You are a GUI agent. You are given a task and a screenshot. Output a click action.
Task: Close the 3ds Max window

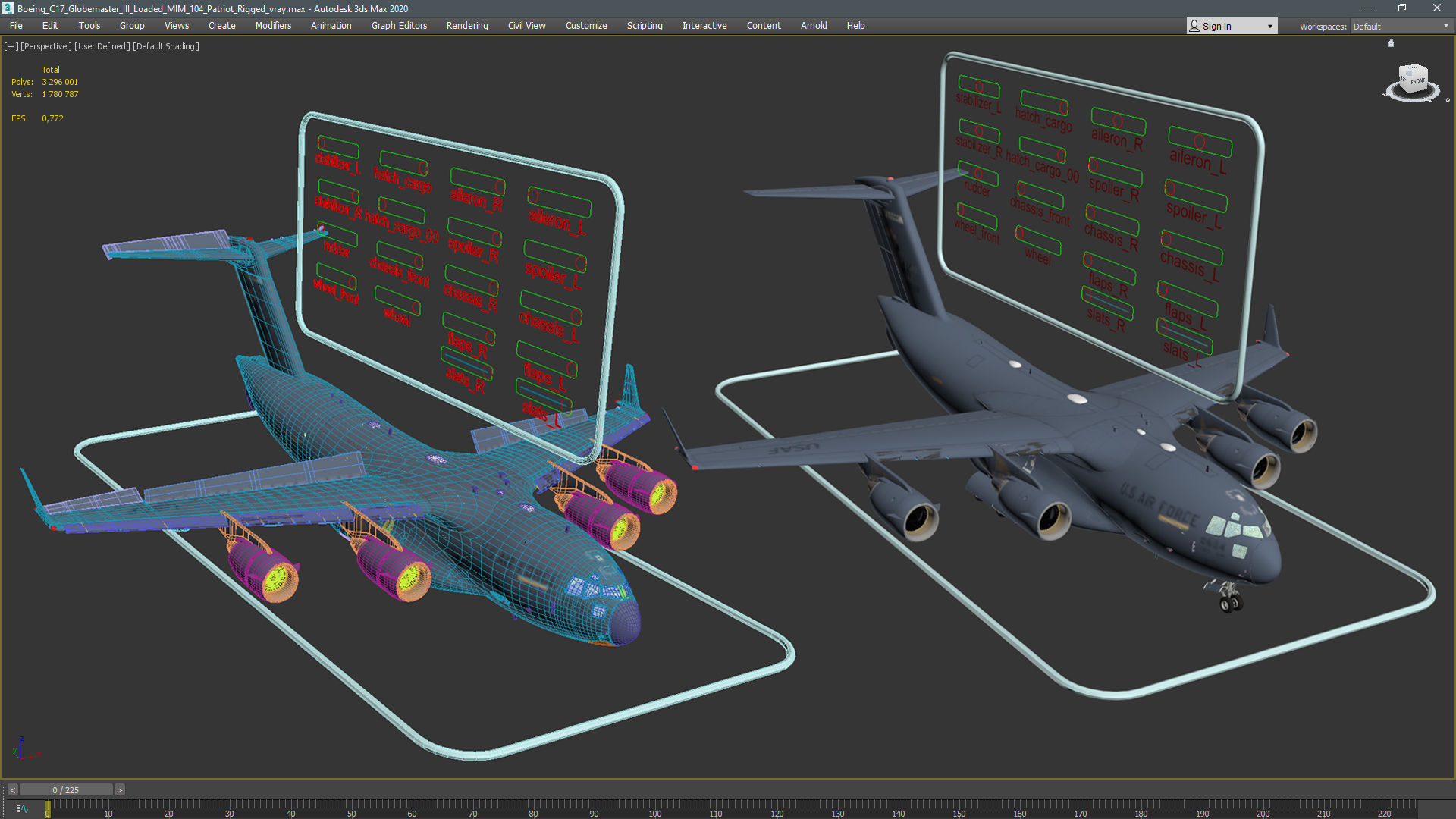tap(1437, 8)
